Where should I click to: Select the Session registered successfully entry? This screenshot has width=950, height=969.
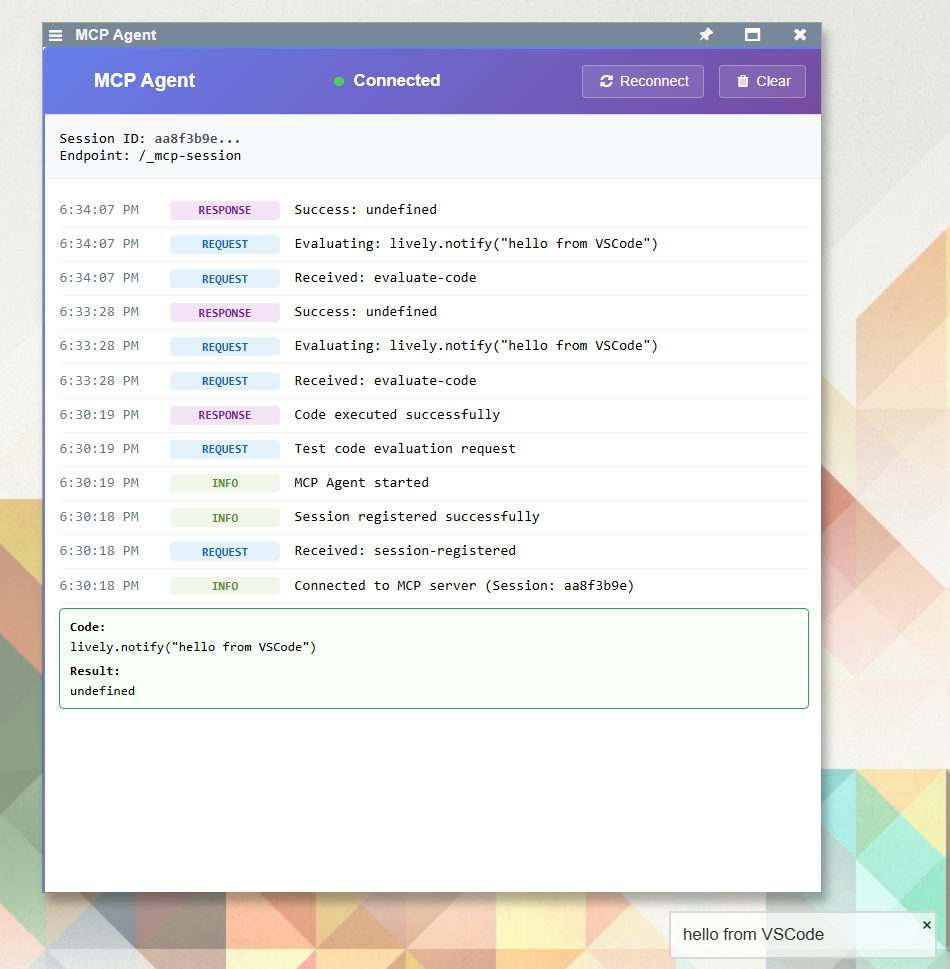click(416, 517)
